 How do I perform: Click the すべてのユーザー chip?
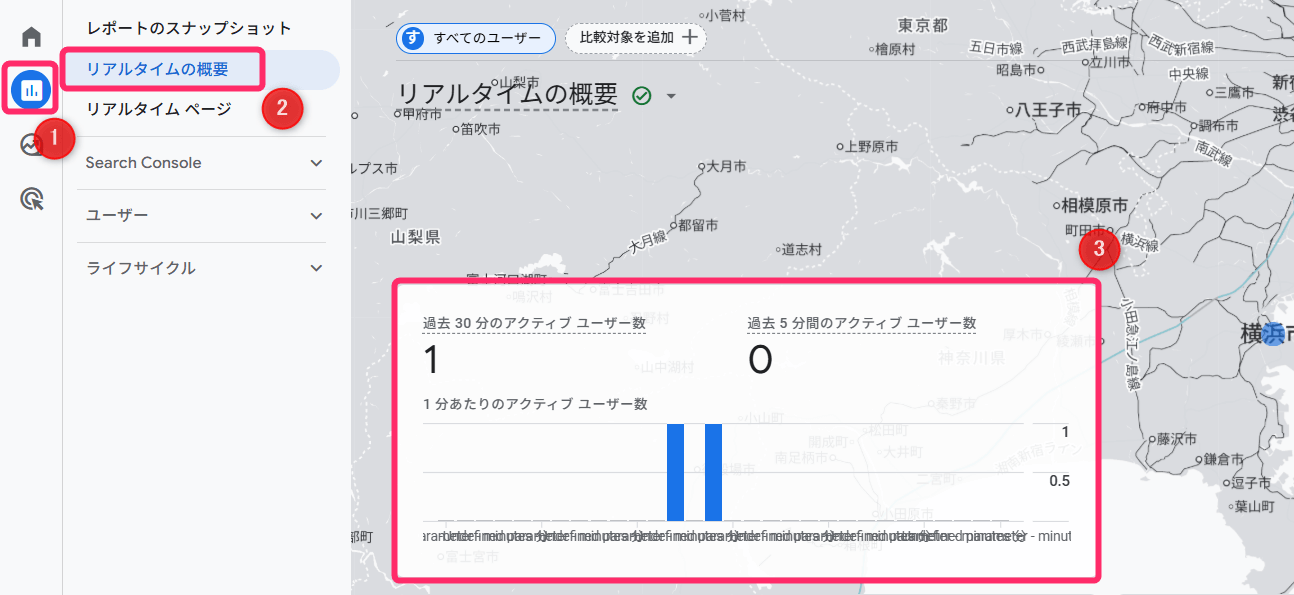point(476,38)
